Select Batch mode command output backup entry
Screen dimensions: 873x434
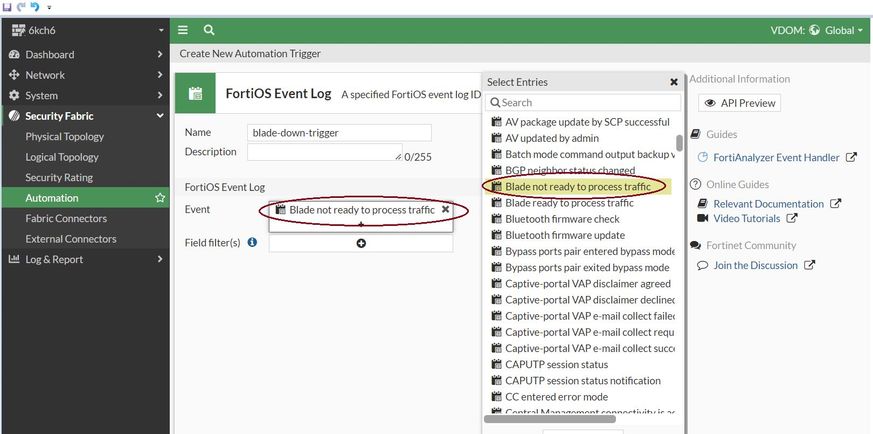click(583, 155)
